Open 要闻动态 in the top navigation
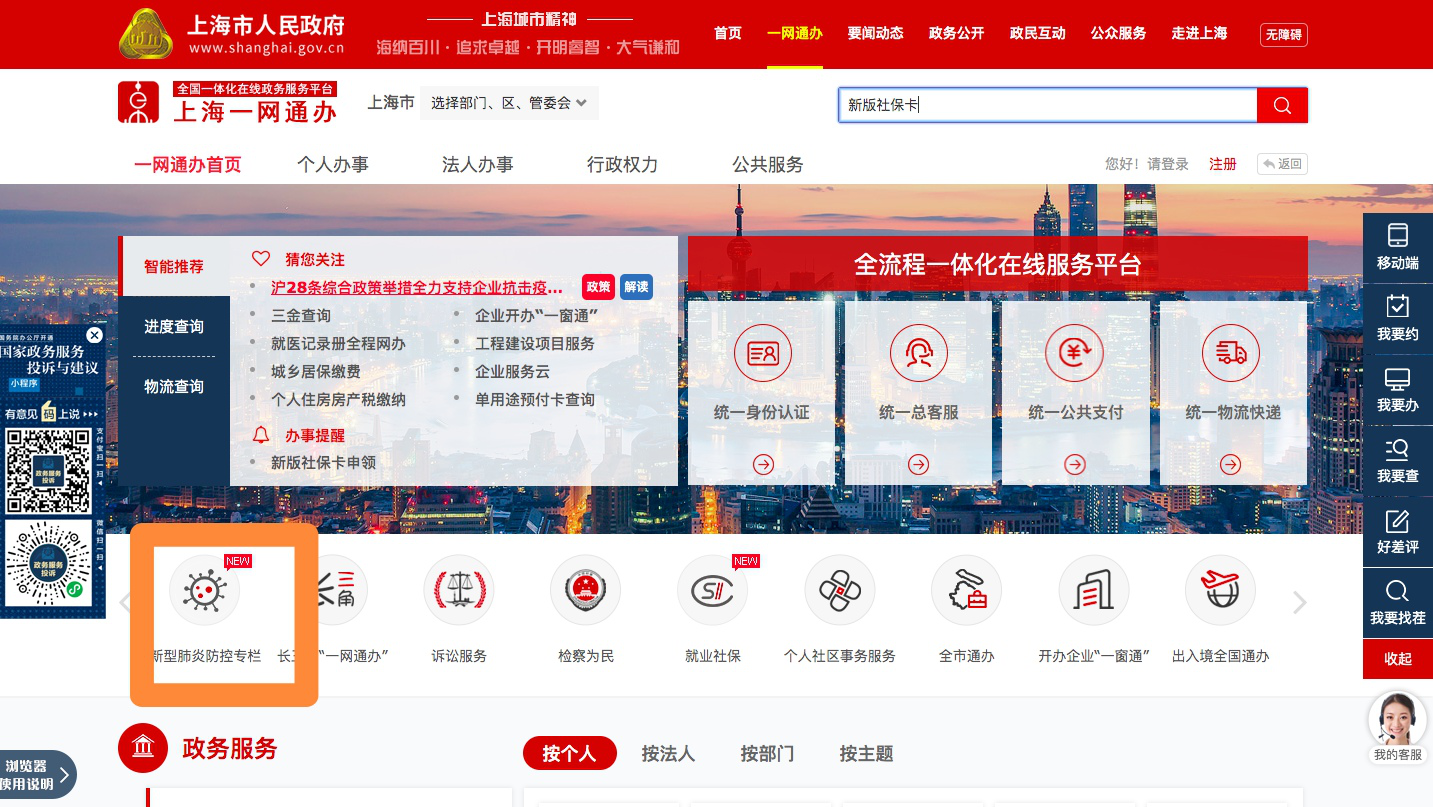1433x807 pixels. pos(875,33)
